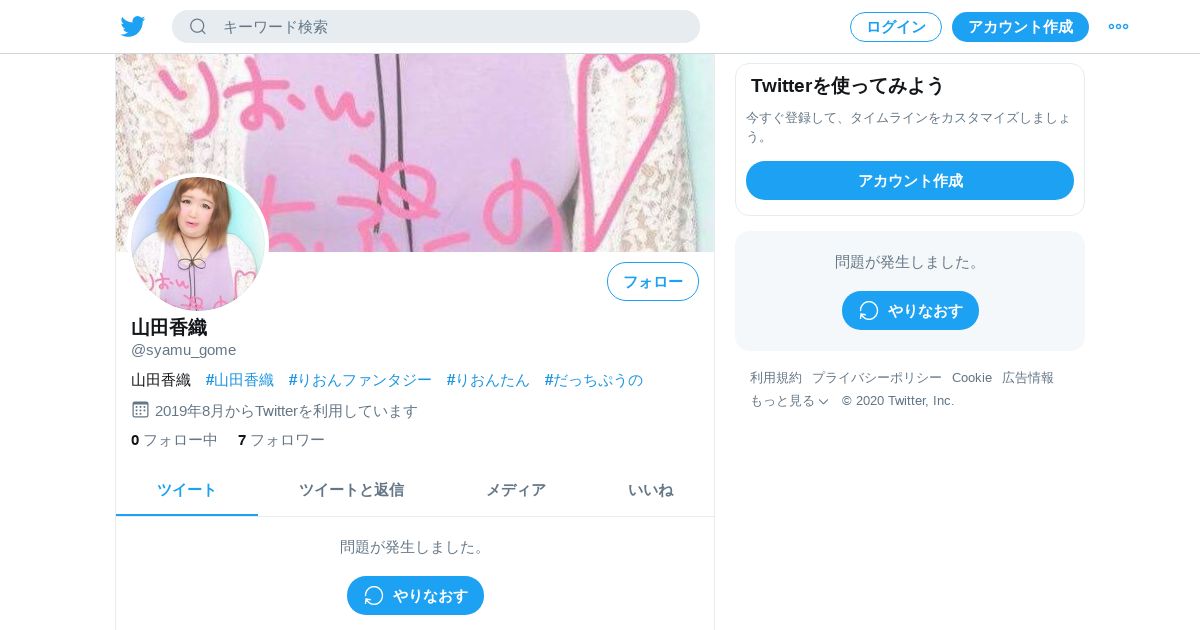Open the profile avatar picture
Viewport: 1200px width, 630px height.
point(199,243)
